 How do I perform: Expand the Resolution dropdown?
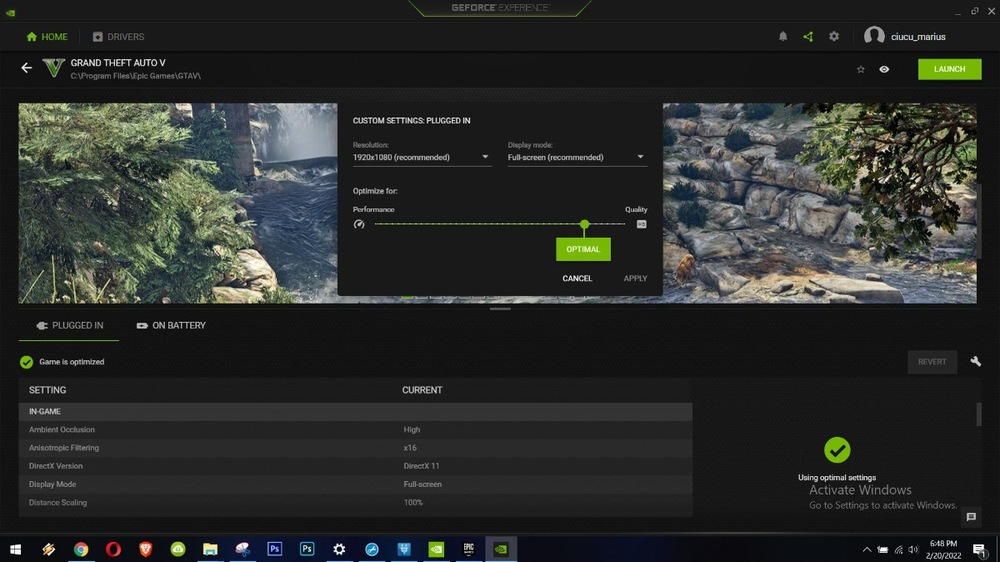[422, 157]
